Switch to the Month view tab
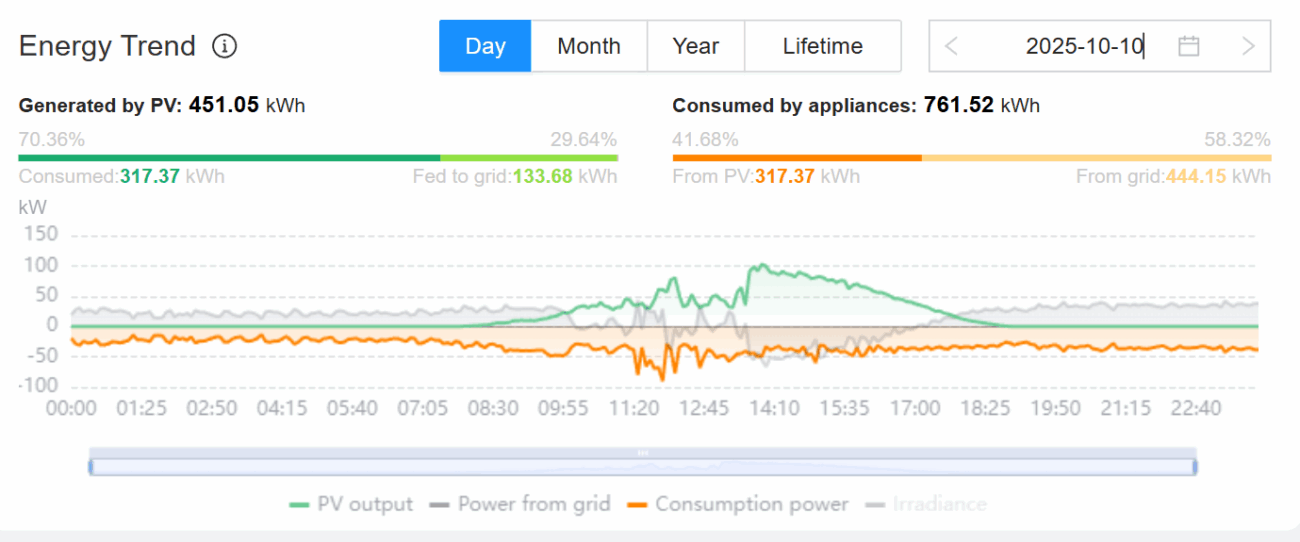The image size is (1300, 542). point(589,46)
